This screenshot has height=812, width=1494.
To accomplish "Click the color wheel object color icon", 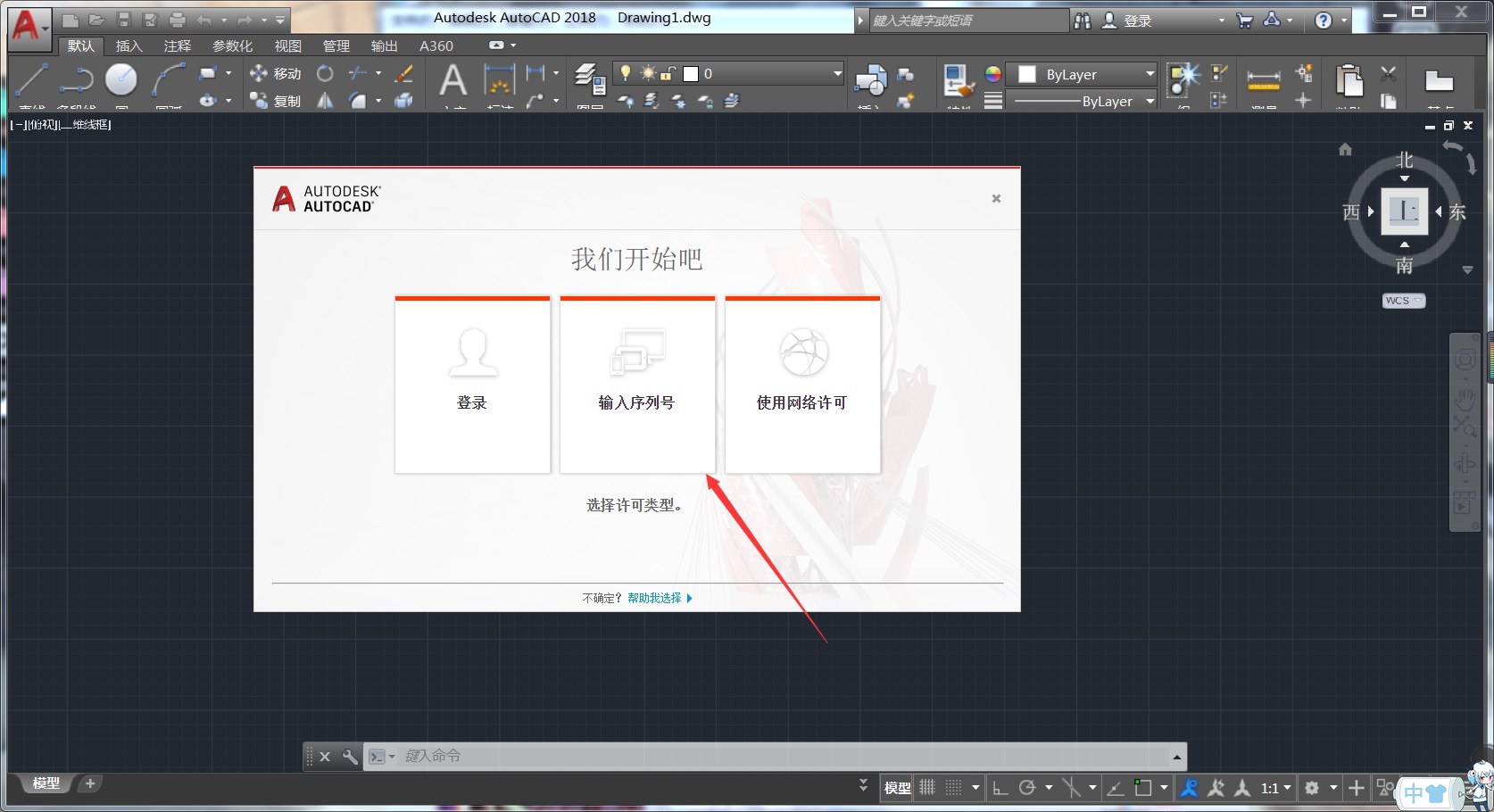I will tap(992, 74).
